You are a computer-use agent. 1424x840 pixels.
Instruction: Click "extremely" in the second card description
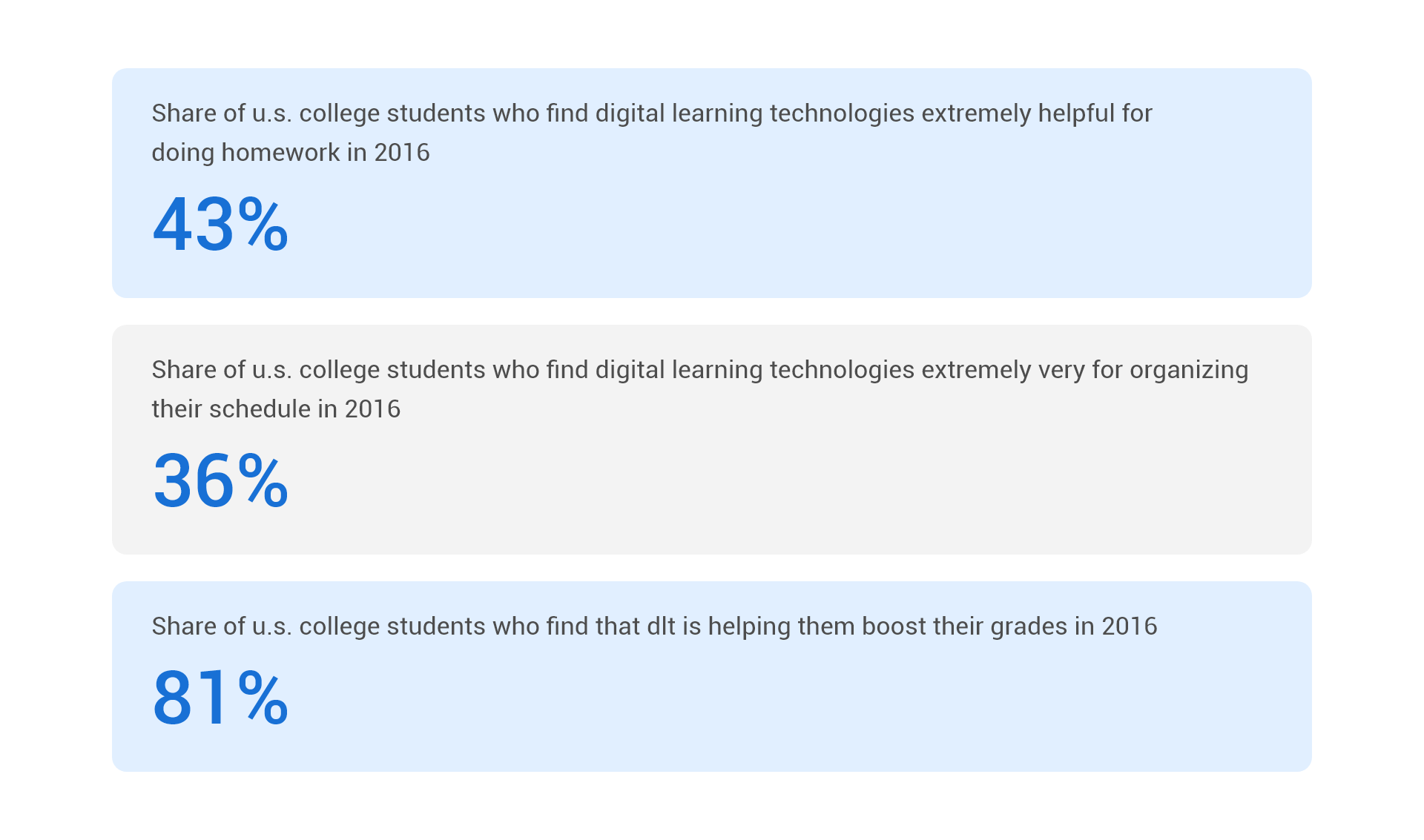[x=976, y=370]
